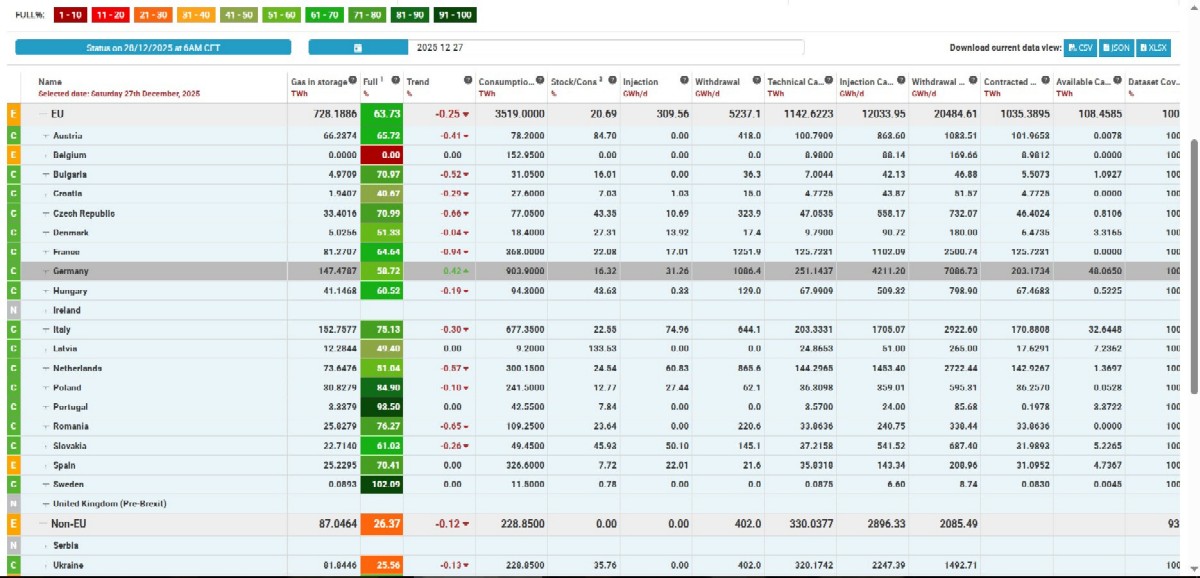This screenshot has height=578, width=1200.
Task: Download the data view as JSON
Action: click(1116, 47)
